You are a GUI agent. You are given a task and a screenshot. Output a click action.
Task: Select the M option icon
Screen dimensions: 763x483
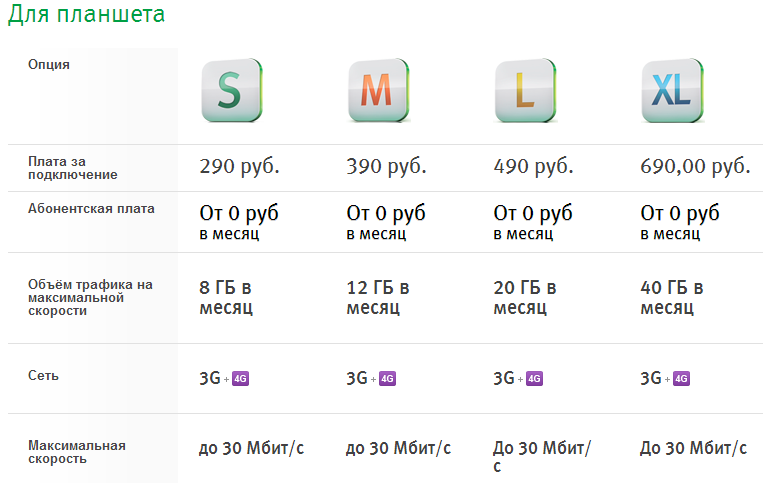click(379, 90)
